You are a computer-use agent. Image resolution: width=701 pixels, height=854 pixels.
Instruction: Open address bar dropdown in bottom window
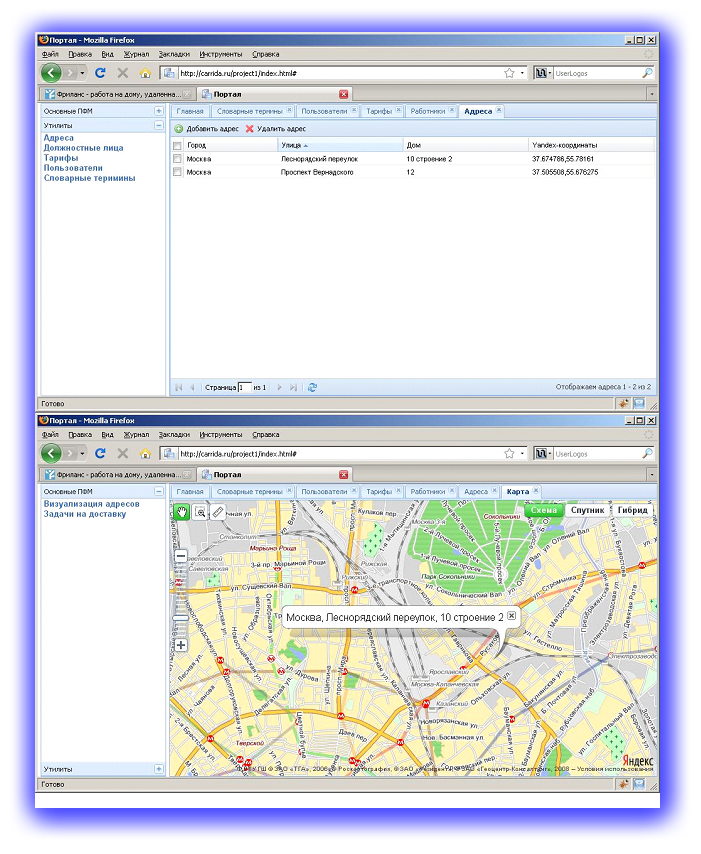coord(522,454)
